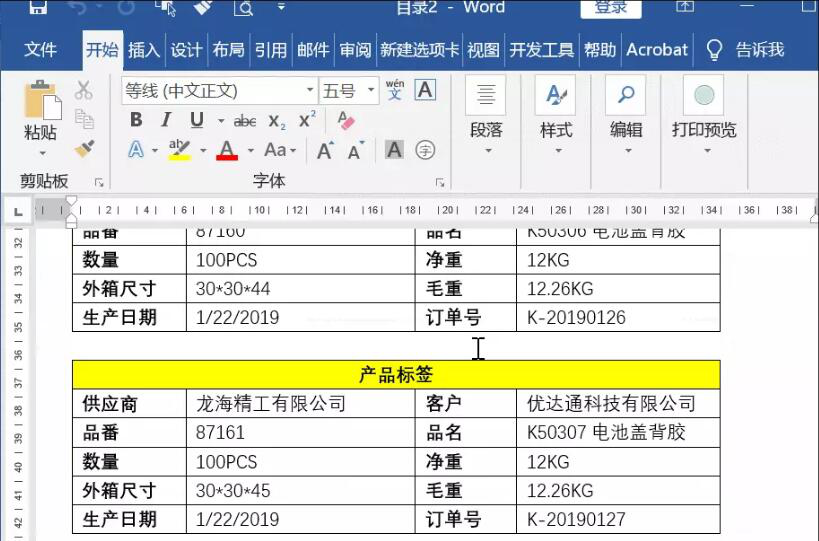Click the yellow 产品标签 header cell
Viewport: 819px width, 541px height.
point(396,374)
